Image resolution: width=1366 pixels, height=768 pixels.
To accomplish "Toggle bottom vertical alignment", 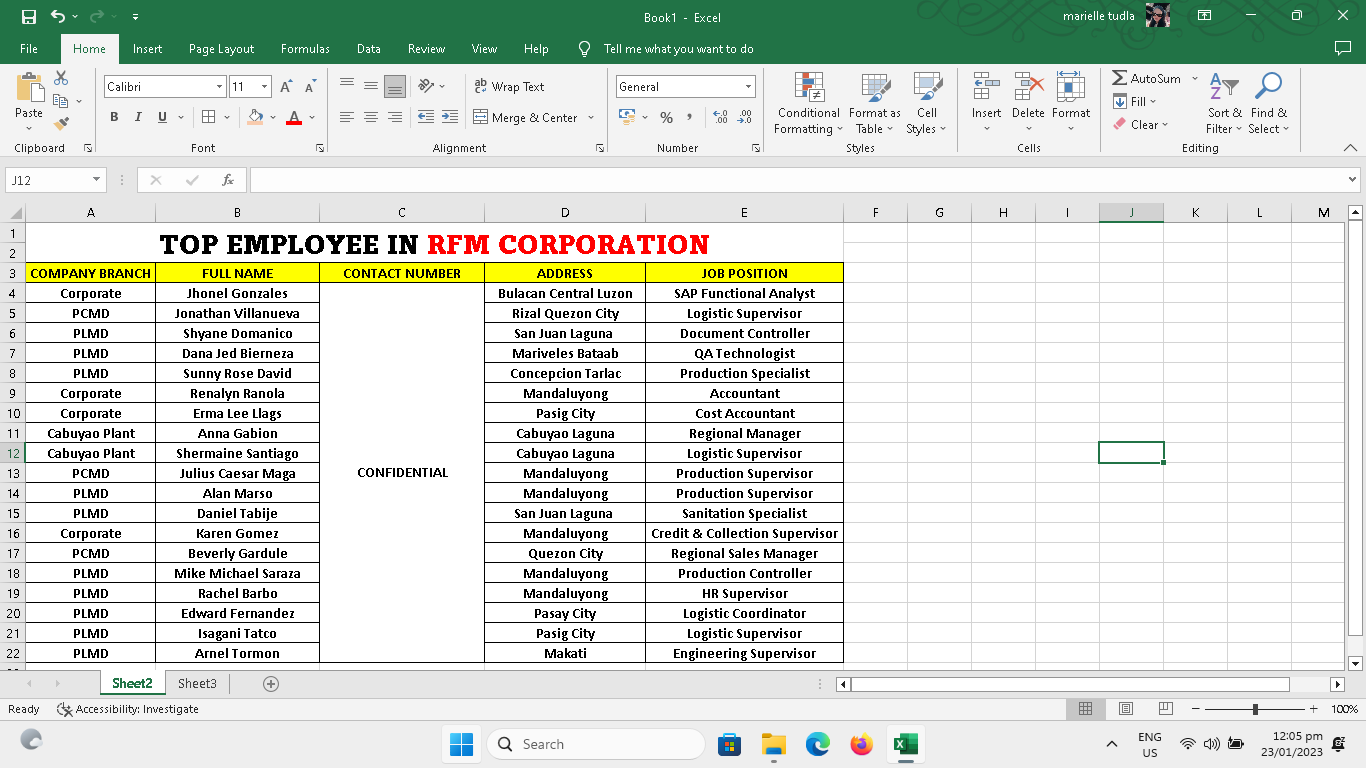I will (x=395, y=87).
